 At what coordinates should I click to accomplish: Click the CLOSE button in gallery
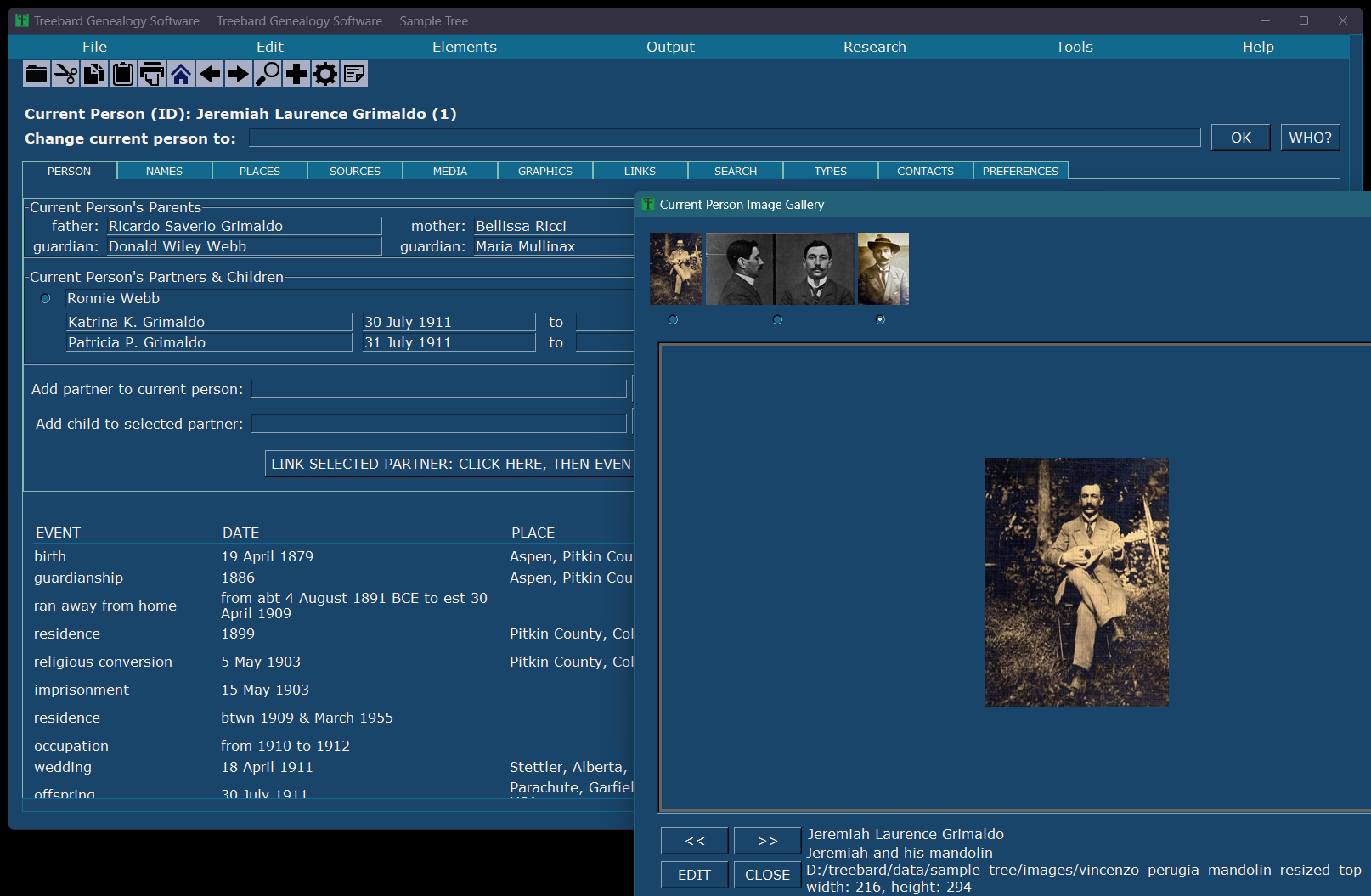point(767,875)
